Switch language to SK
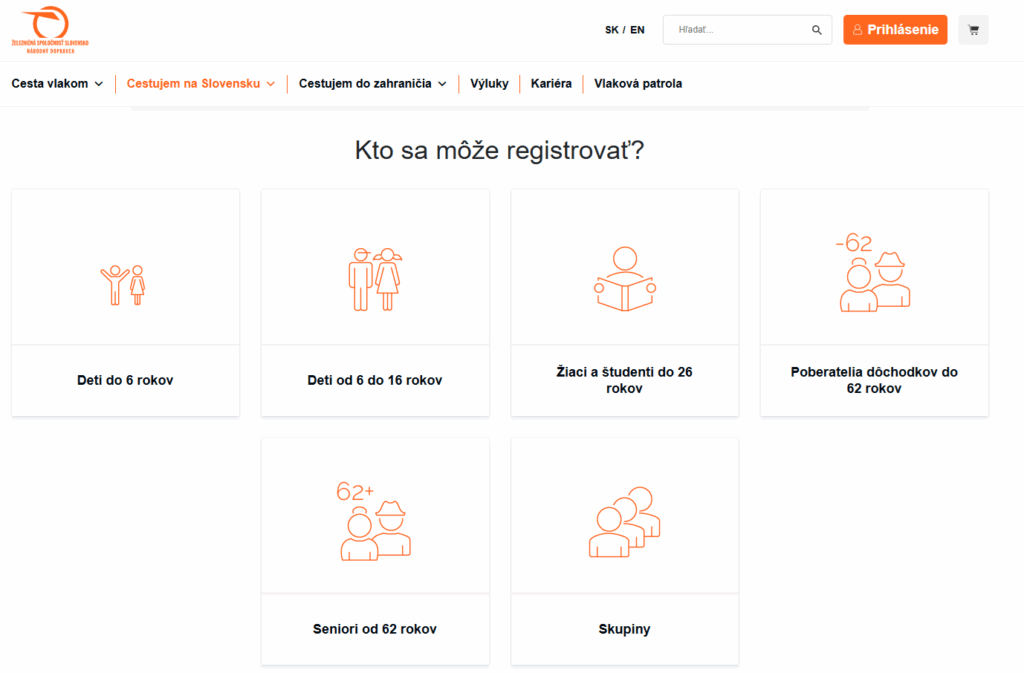The image size is (1024, 673). 612,30
